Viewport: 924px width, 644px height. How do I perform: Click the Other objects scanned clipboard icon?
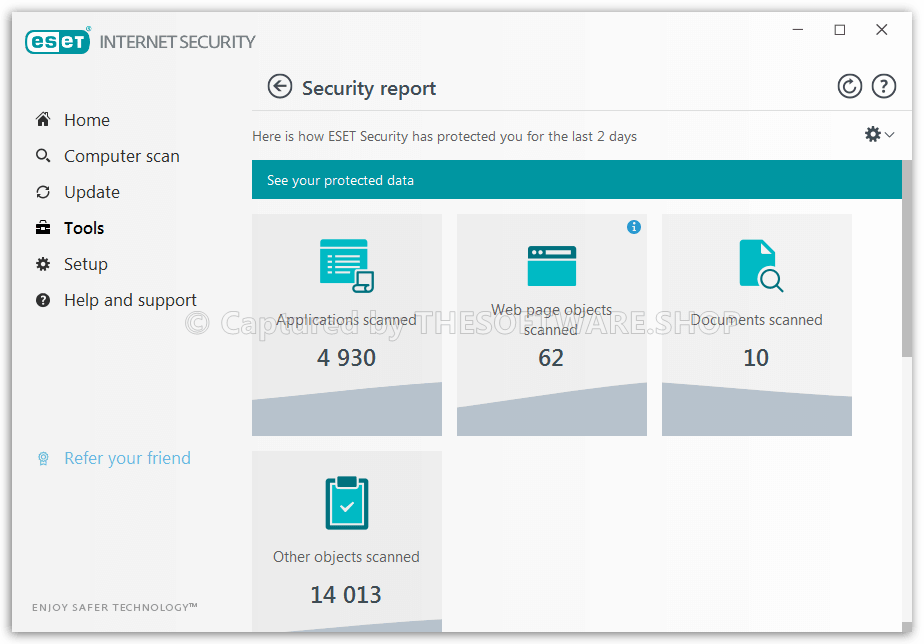[x=346, y=502]
